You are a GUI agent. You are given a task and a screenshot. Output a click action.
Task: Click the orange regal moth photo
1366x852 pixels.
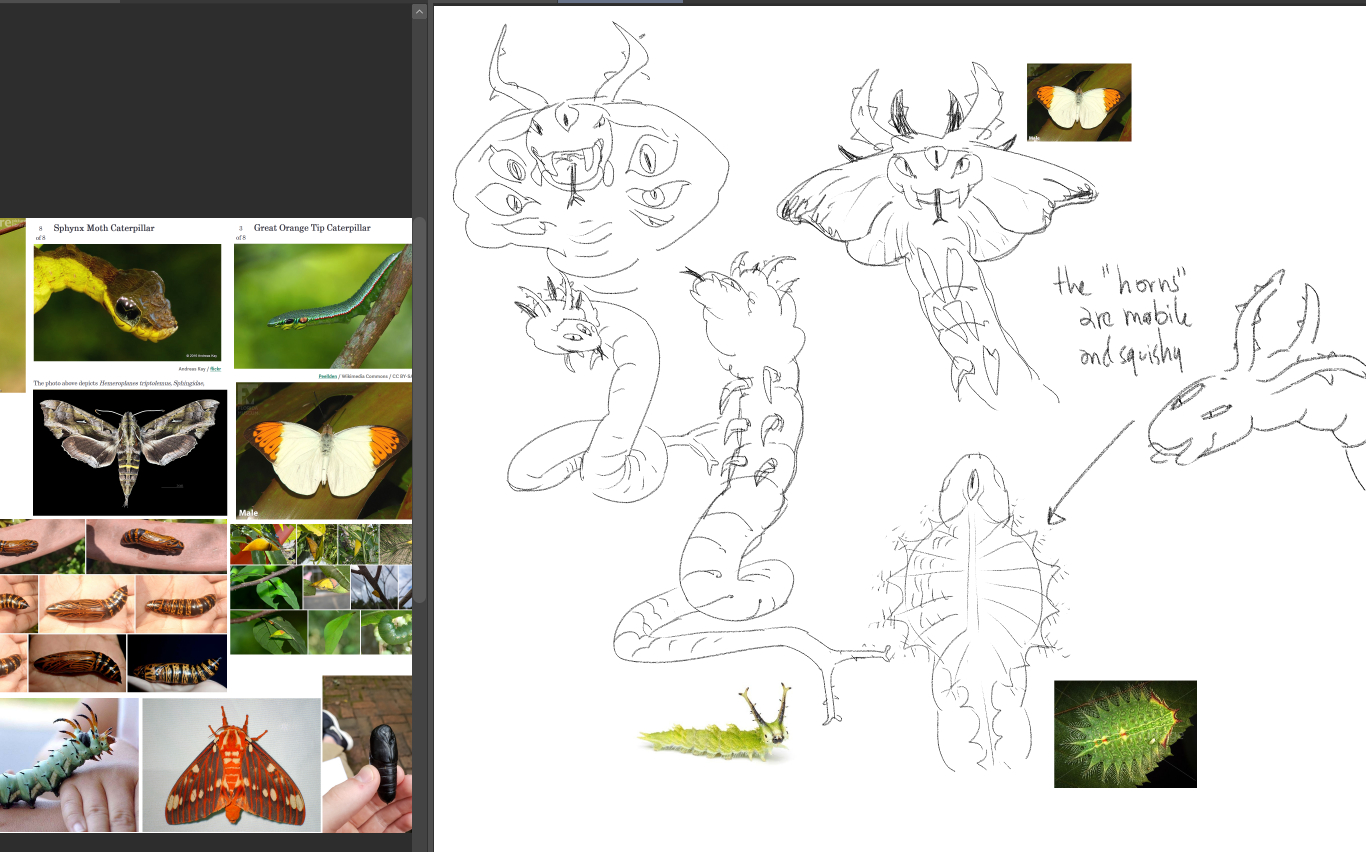(x=231, y=765)
